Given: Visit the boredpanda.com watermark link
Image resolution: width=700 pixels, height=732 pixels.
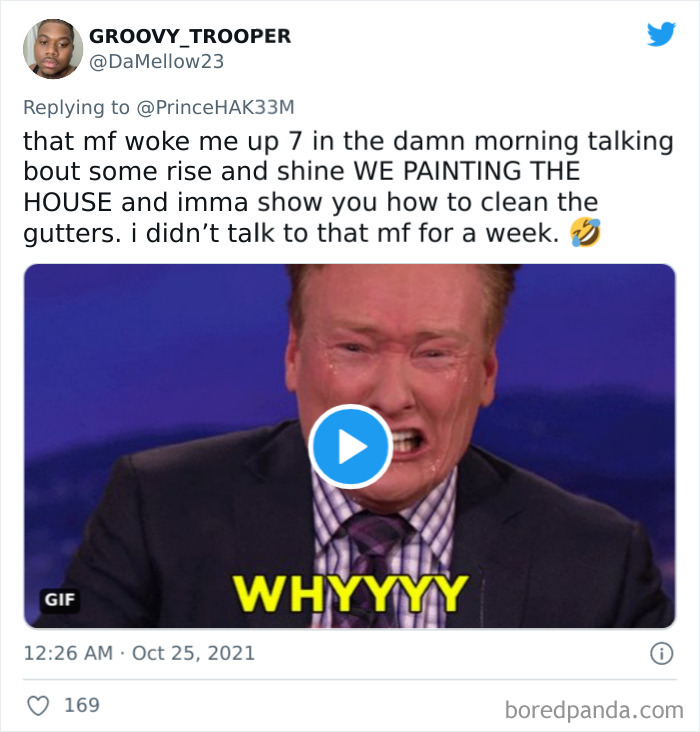Looking at the screenshot, I should pos(594,711).
